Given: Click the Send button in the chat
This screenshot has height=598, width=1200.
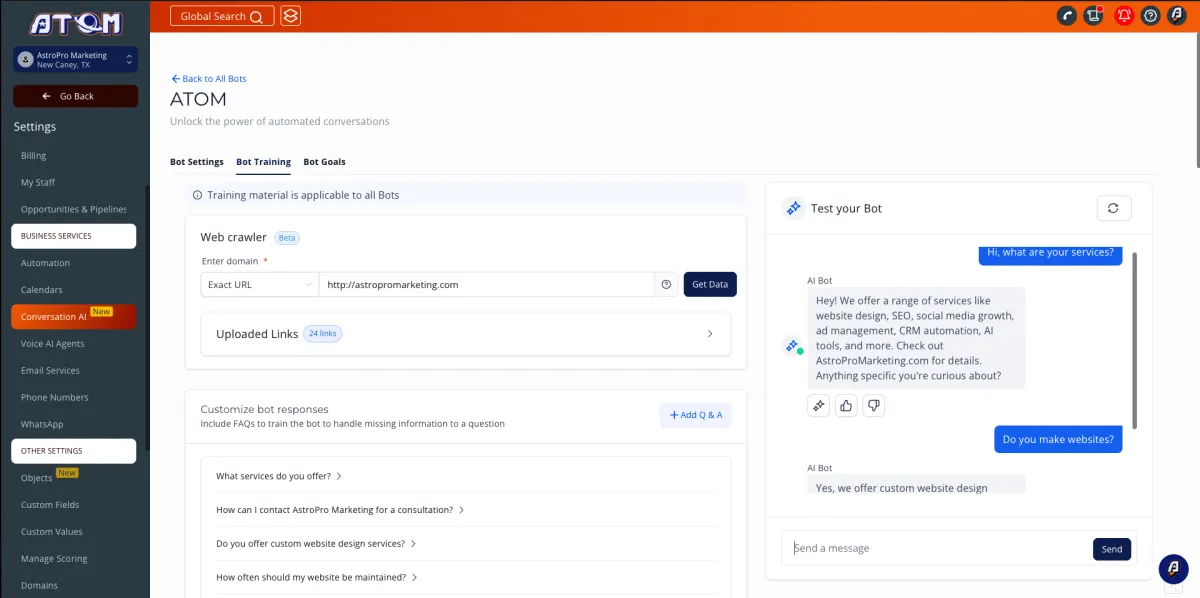Looking at the screenshot, I should [1112, 549].
